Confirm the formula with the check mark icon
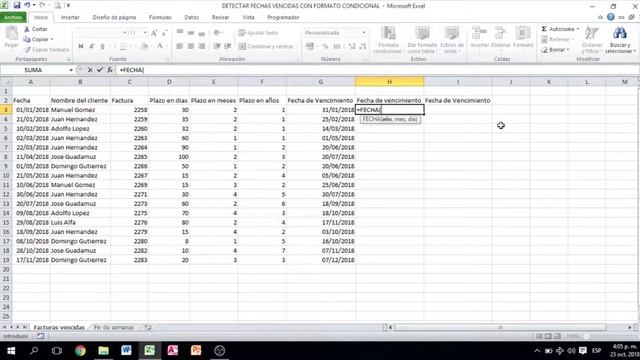The width and height of the screenshot is (640, 360). 100,70
